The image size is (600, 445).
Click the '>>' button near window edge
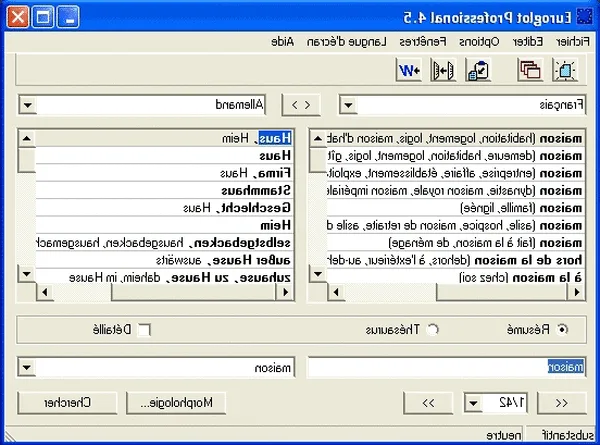561,403
